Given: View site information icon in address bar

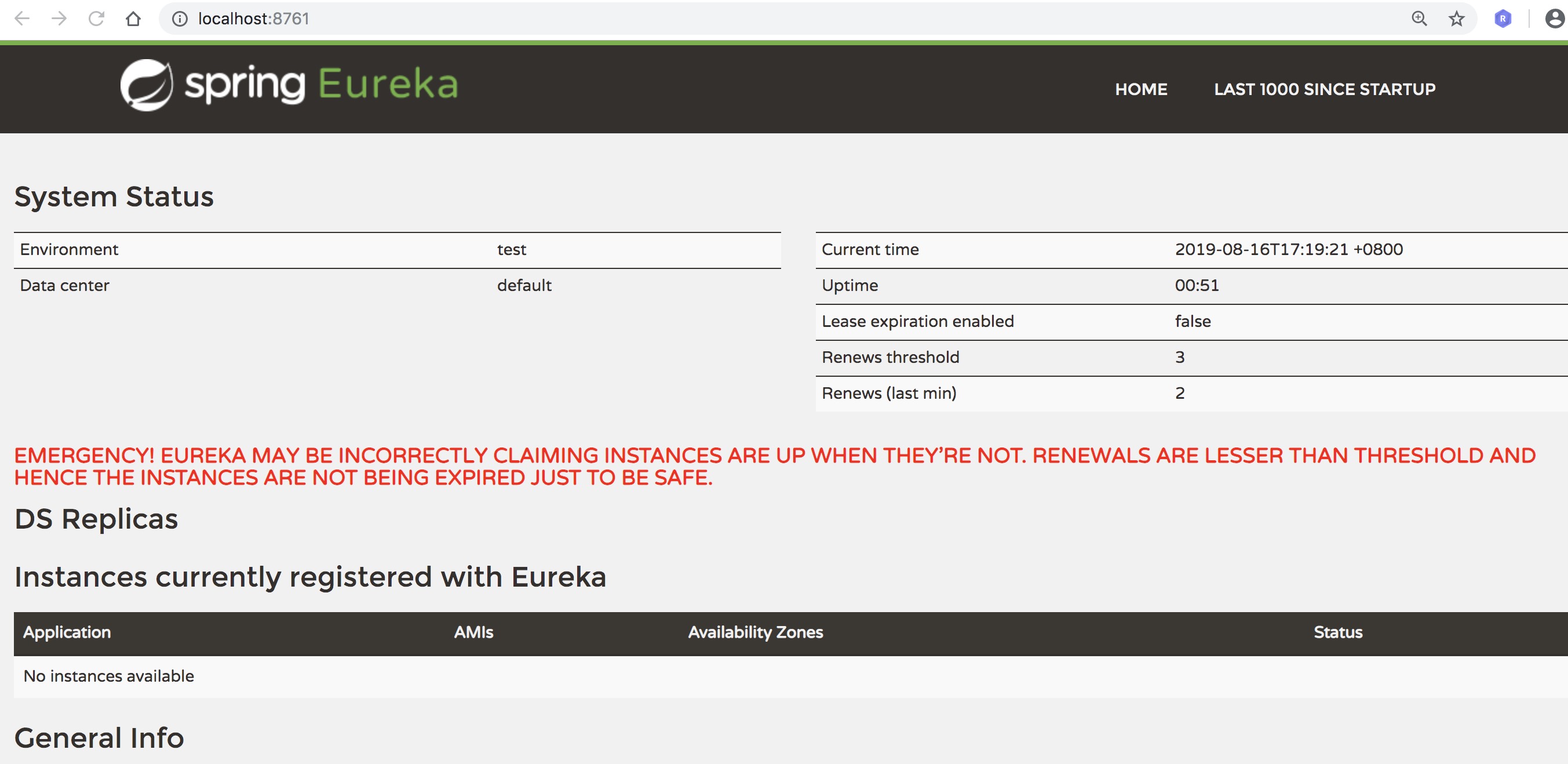Looking at the screenshot, I should pos(179,19).
